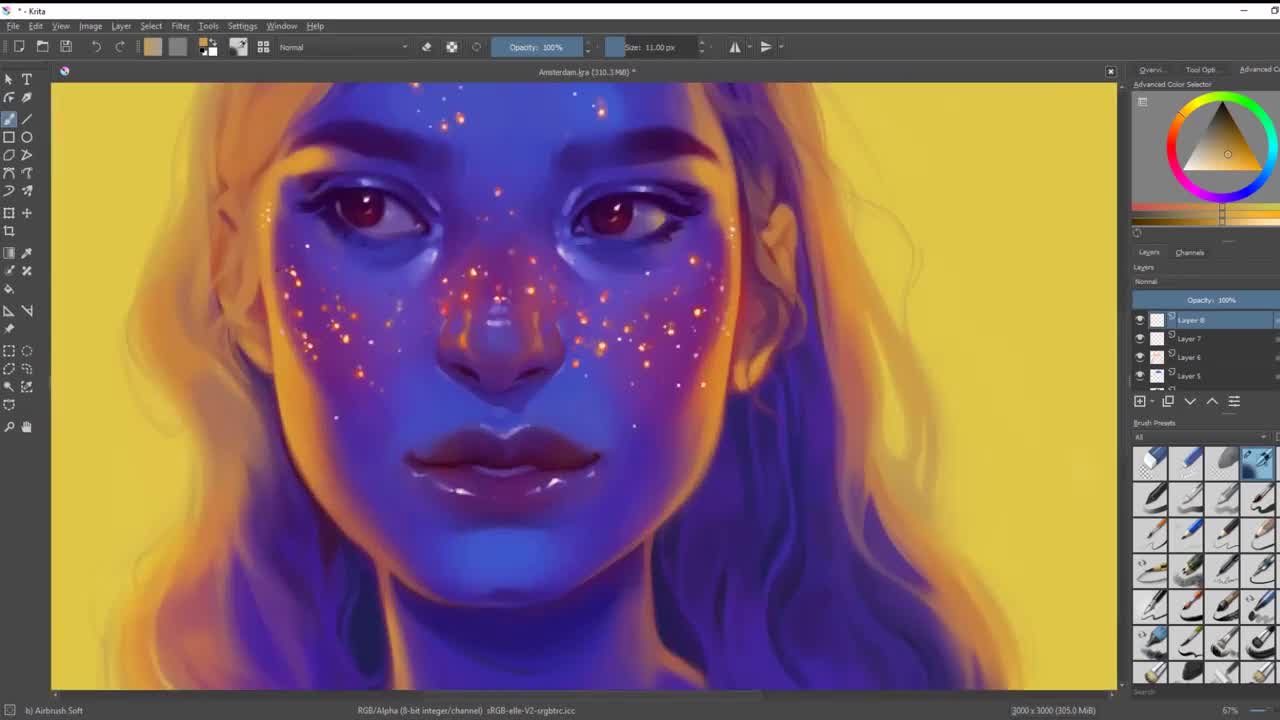Open the layer blending mode dropdown

point(1206,282)
